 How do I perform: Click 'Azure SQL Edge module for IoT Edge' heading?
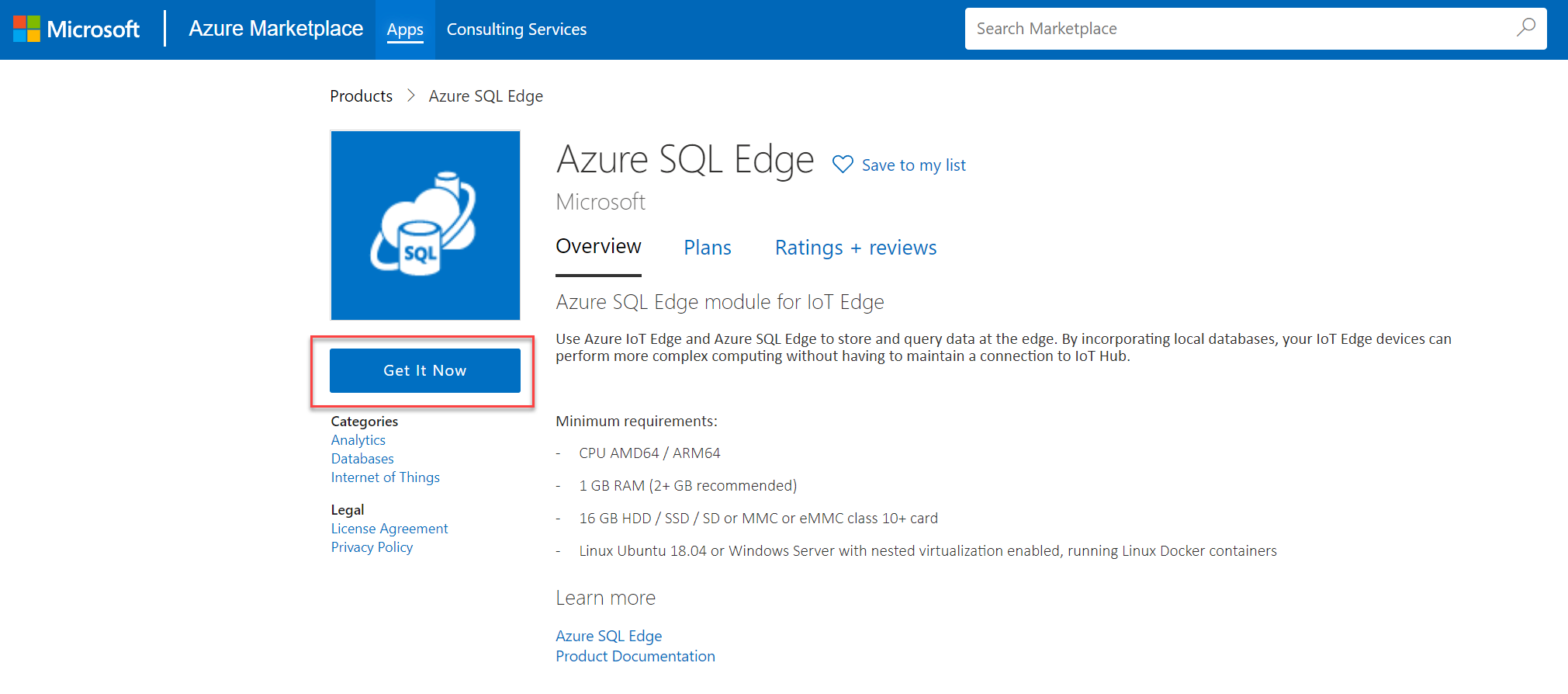point(720,302)
